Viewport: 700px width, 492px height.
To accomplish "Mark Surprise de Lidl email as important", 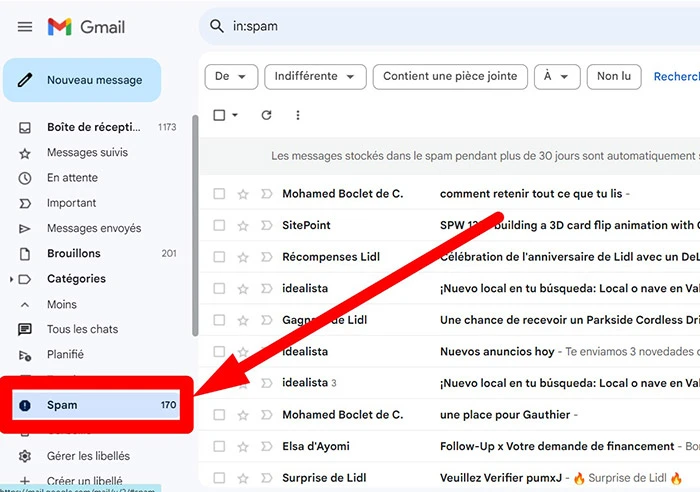I will 267,478.
